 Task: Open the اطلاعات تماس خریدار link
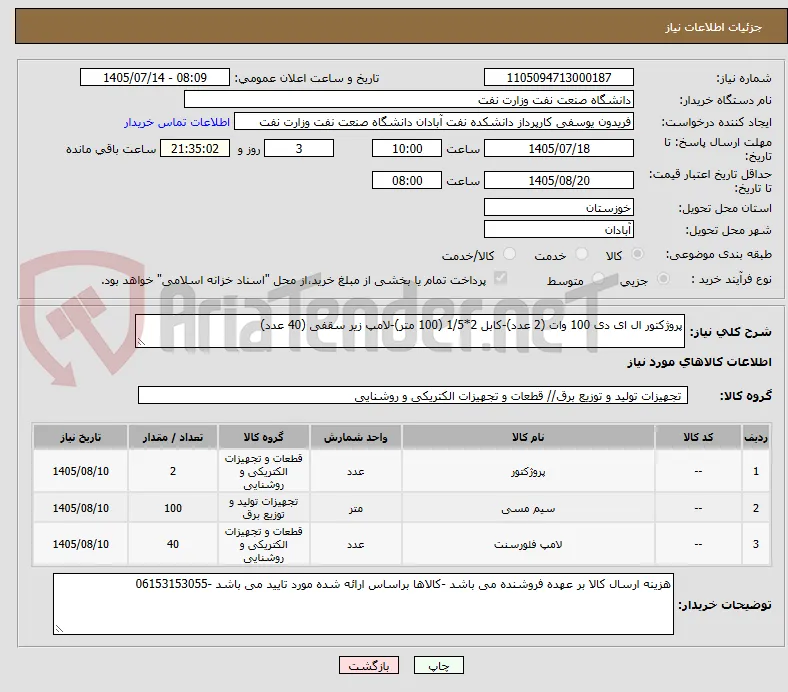pos(177,122)
